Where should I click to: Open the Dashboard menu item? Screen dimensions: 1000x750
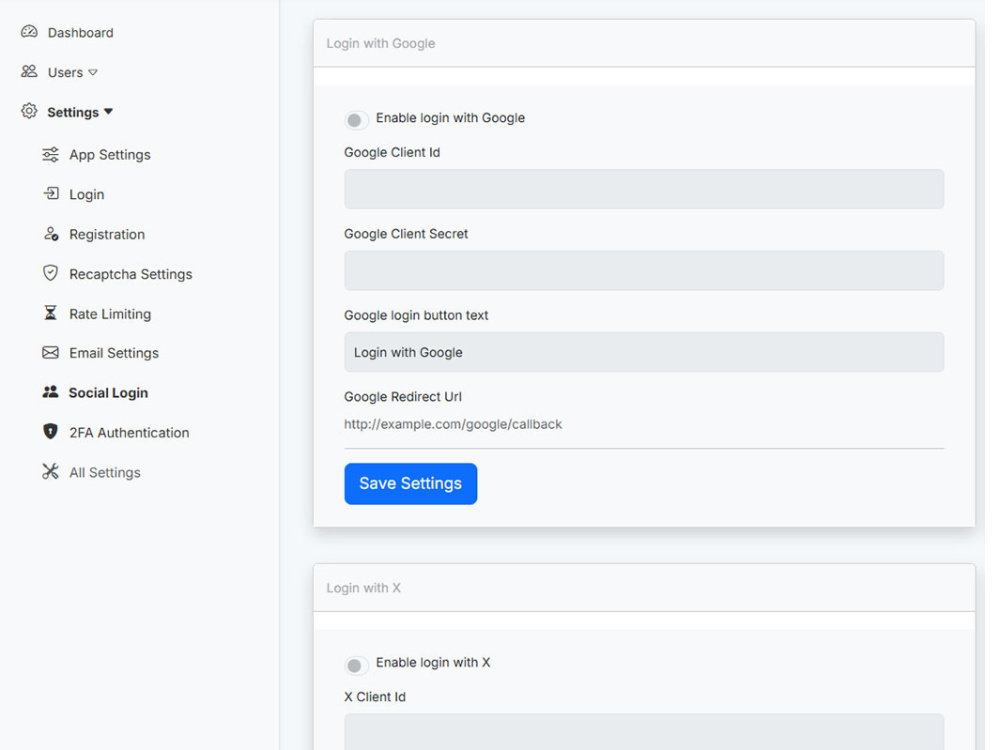(80, 33)
